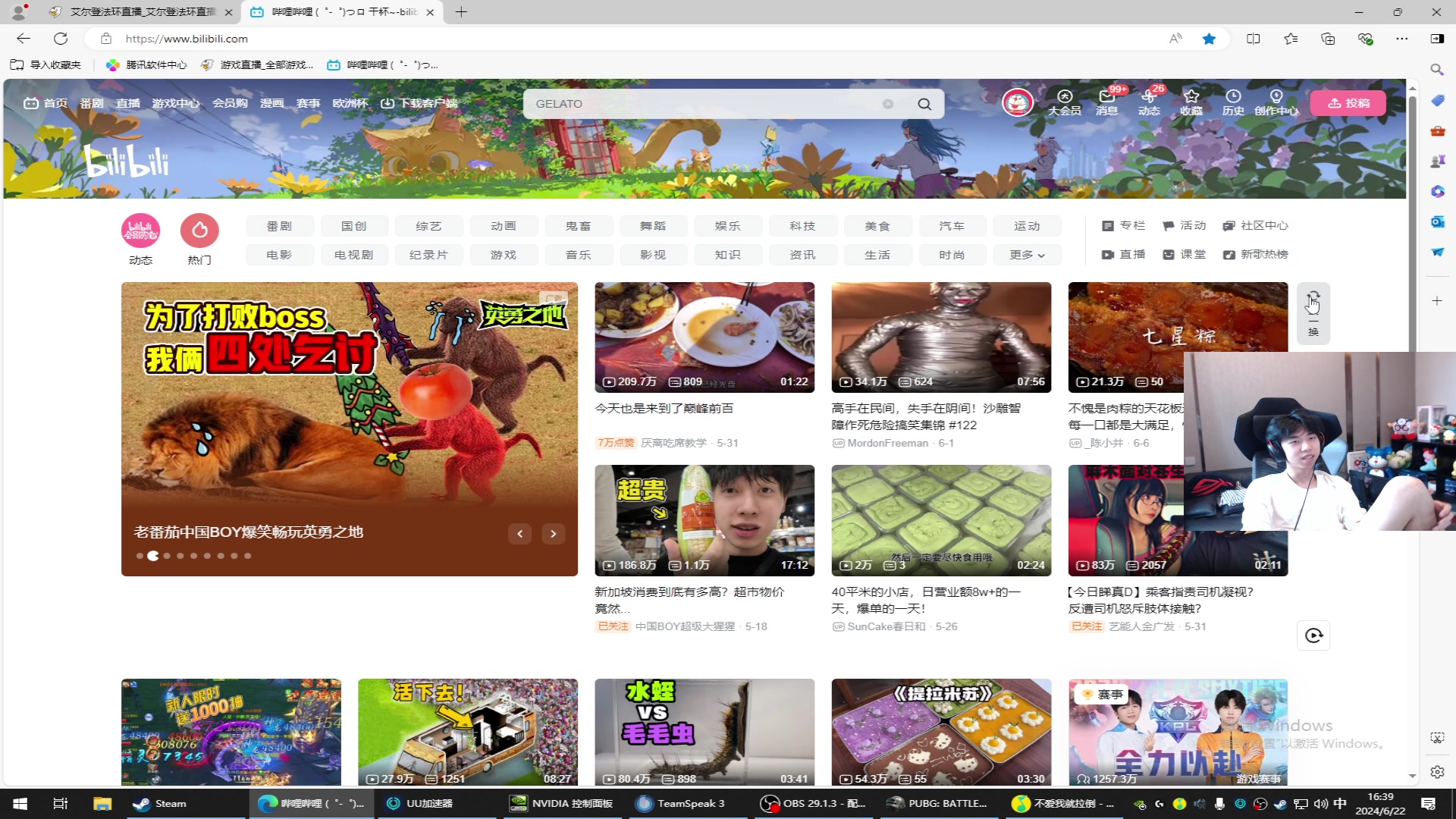This screenshot has height=819, width=1456.
Task: Click the 换一换 refresh recommendations button
Action: click(x=1313, y=313)
